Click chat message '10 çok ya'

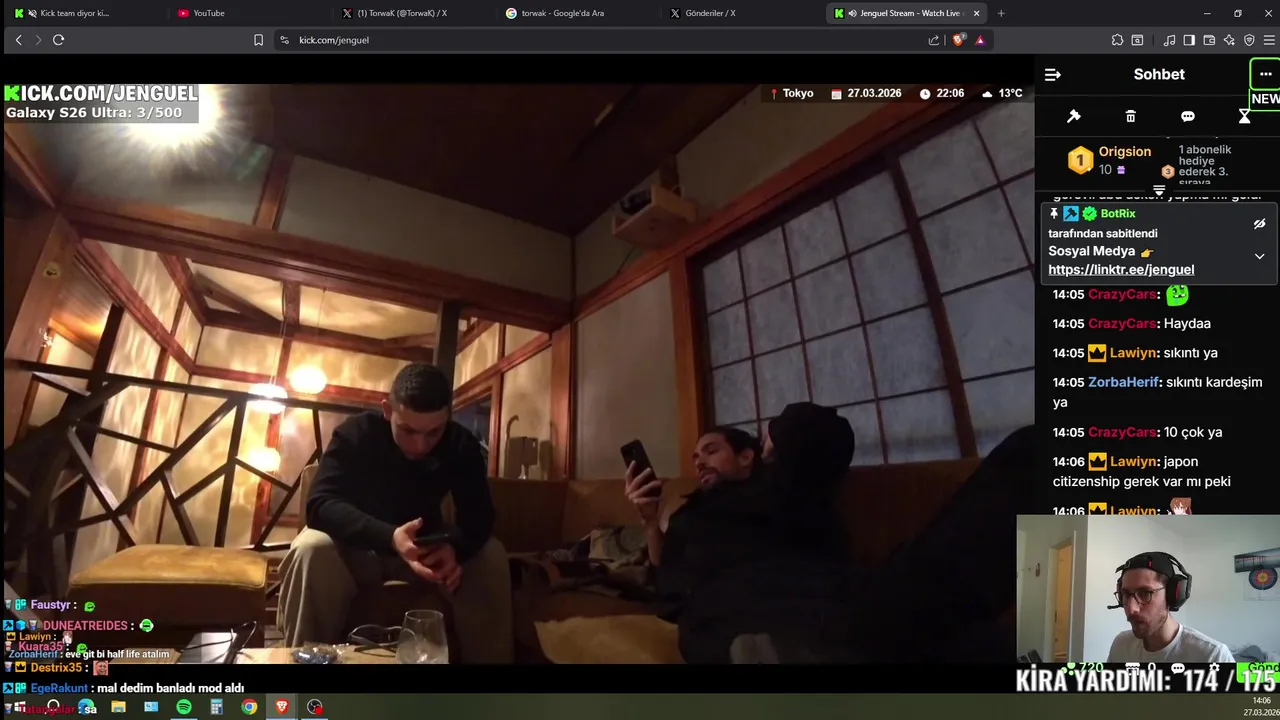tap(1193, 432)
